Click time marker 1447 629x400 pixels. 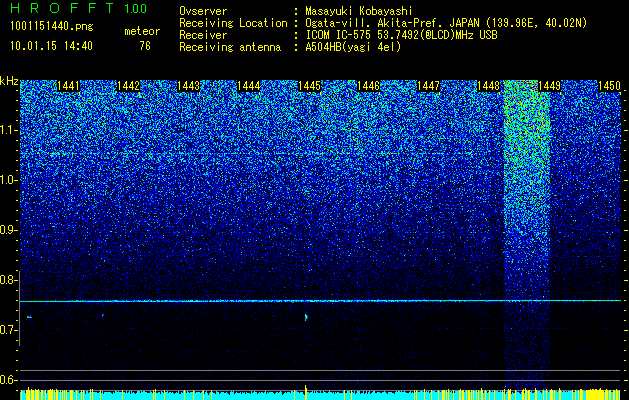click(429, 86)
